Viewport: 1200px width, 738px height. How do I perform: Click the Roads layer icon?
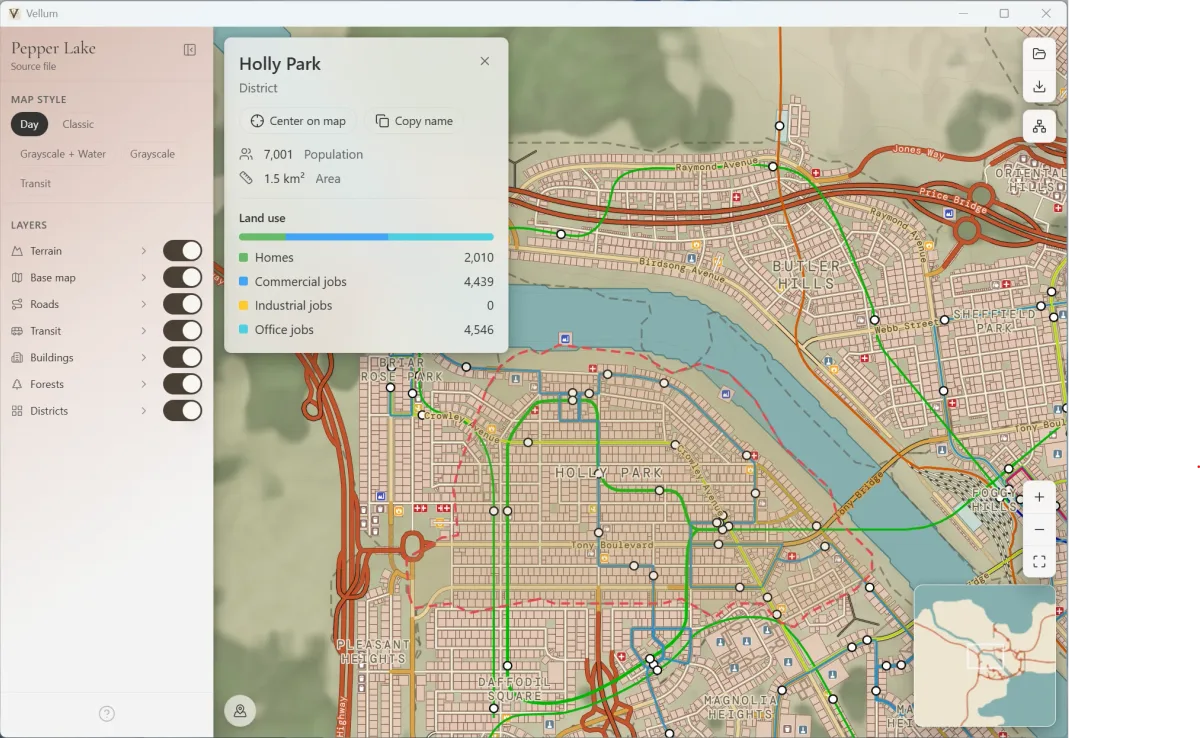[x=17, y=304]
